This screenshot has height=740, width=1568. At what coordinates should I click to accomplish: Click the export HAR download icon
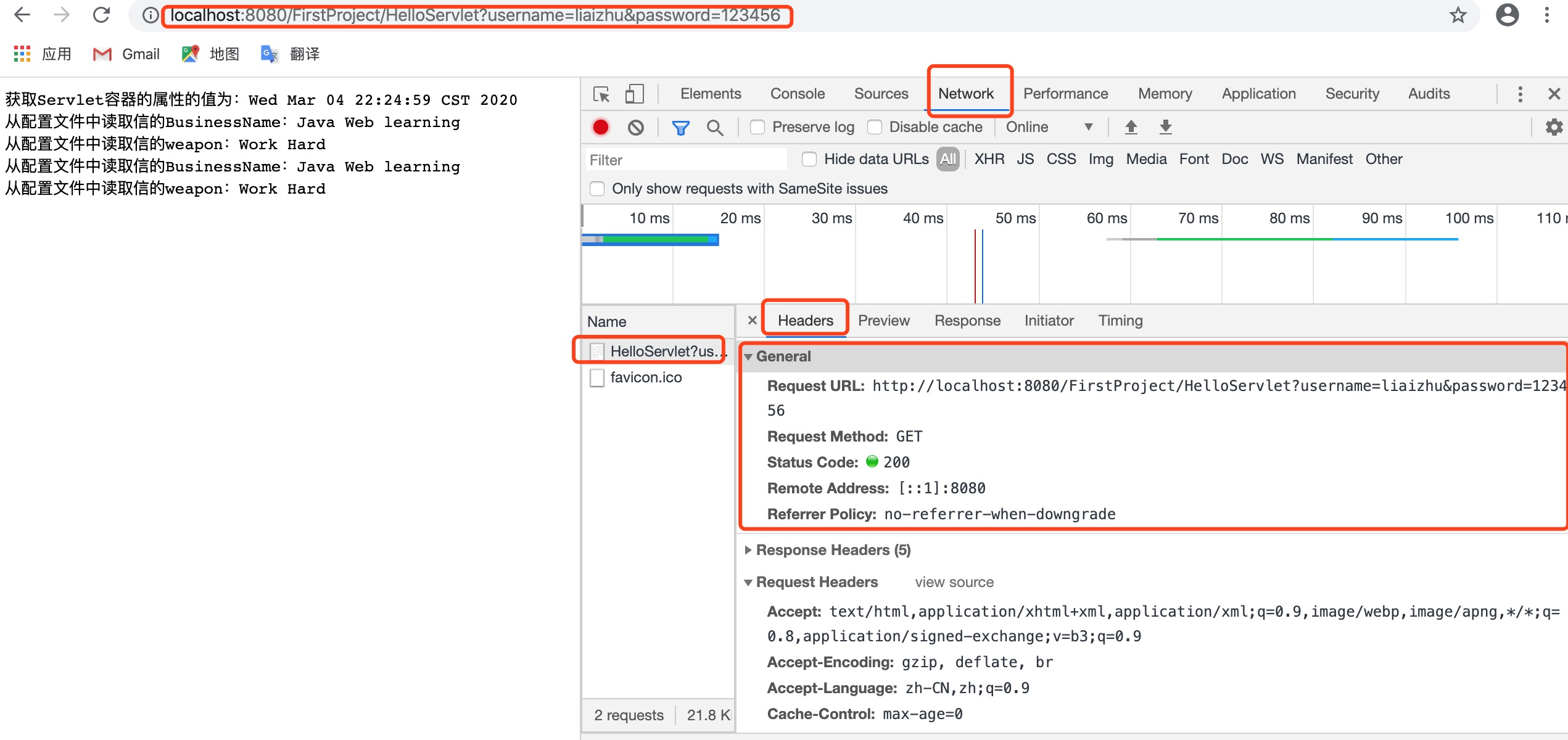pos(1165,128)
